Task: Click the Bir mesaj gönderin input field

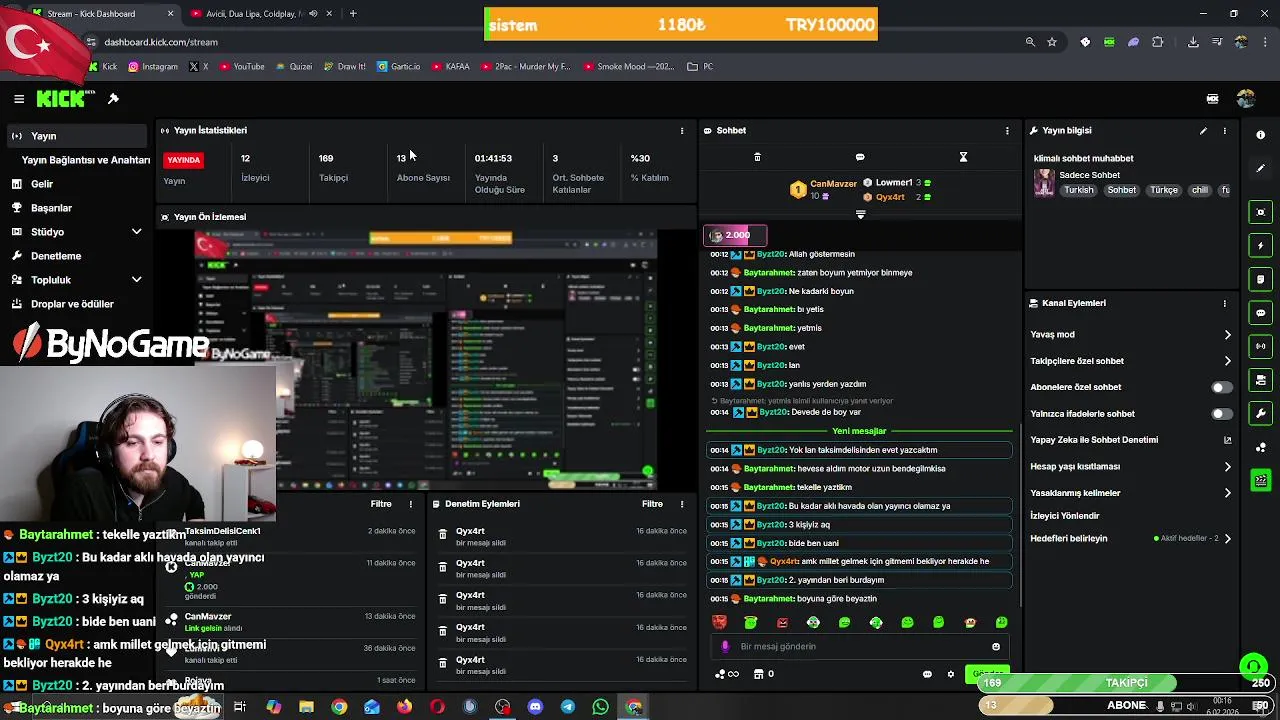Action: point(860,647)
